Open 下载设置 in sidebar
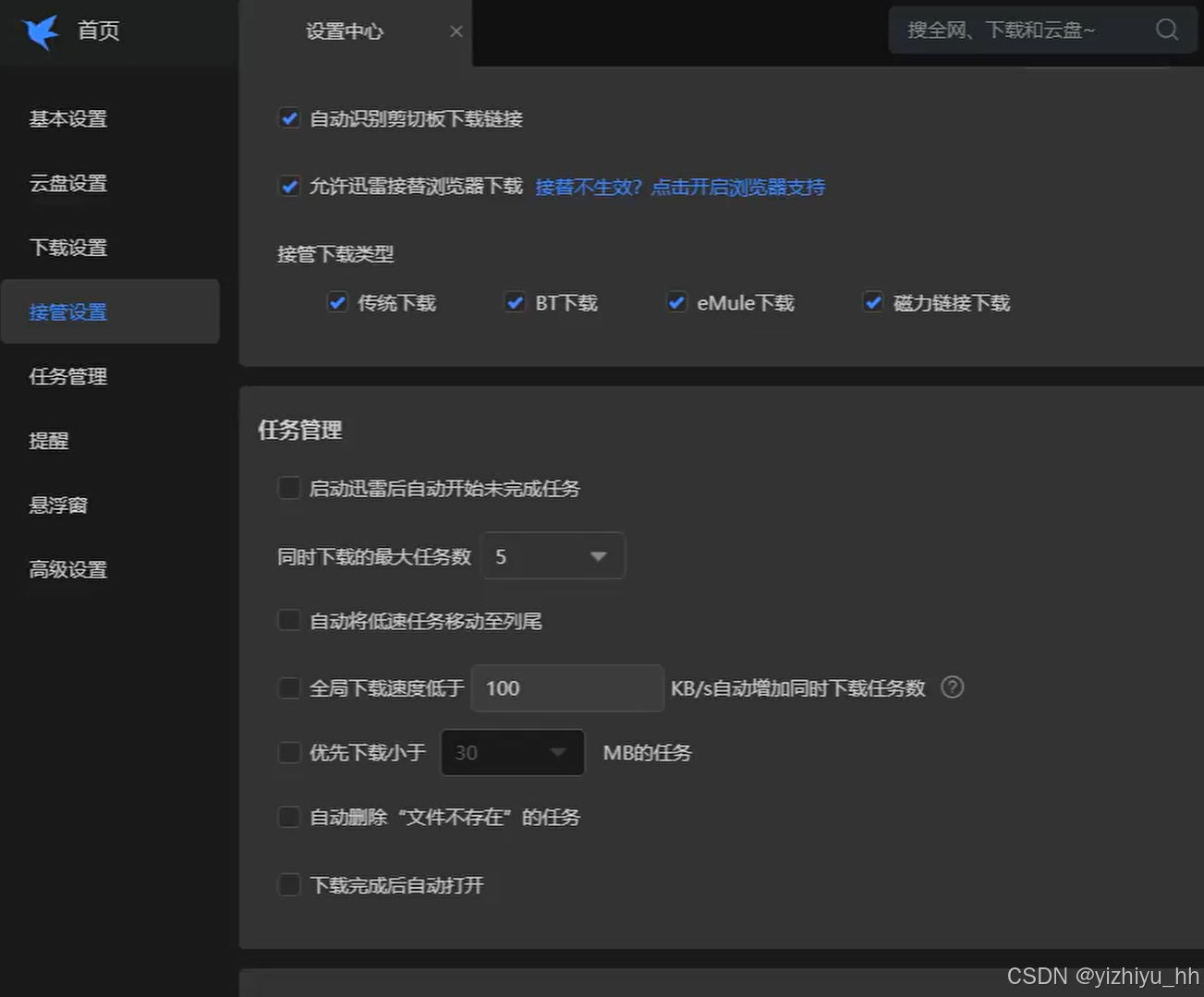The image size is (1204, 997). click(68, 248)
